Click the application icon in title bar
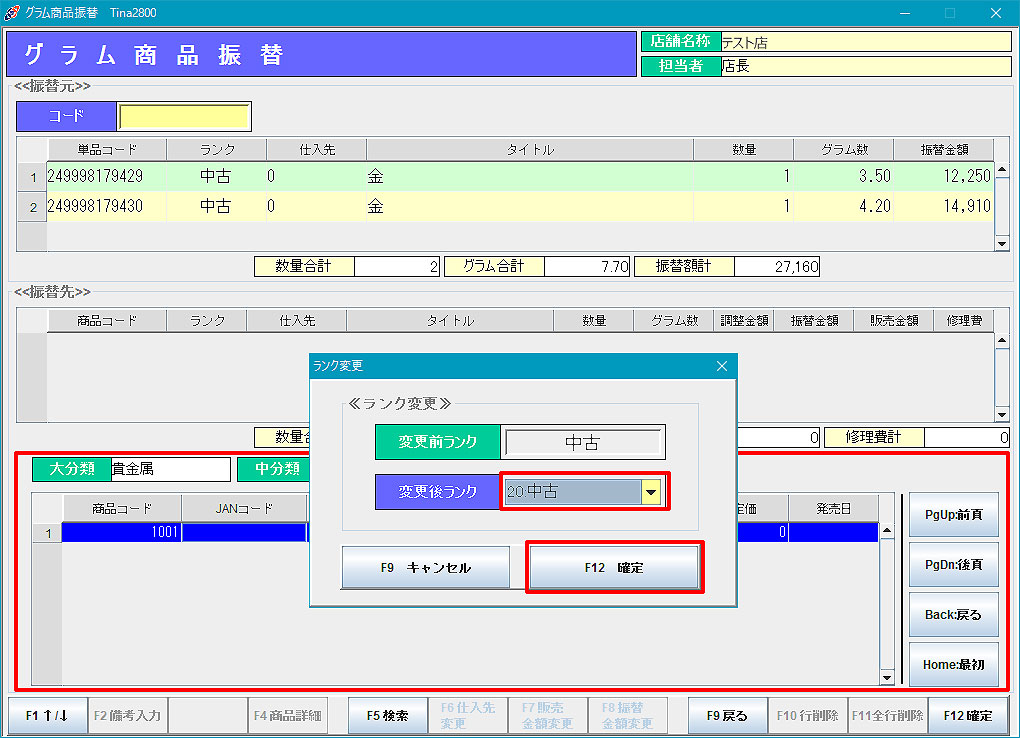The width and height of the screenshot is (1020, 738). coord(12,12)
